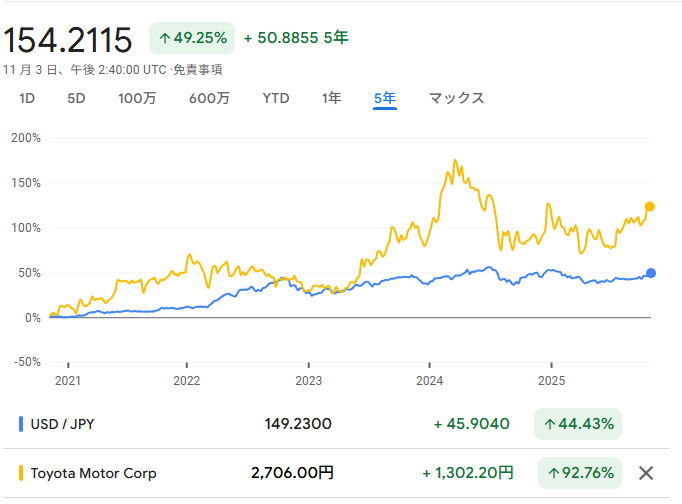This screenshot has width=682, height=504.
Task: Show the YTD chart range
Action: pos(276,98)
